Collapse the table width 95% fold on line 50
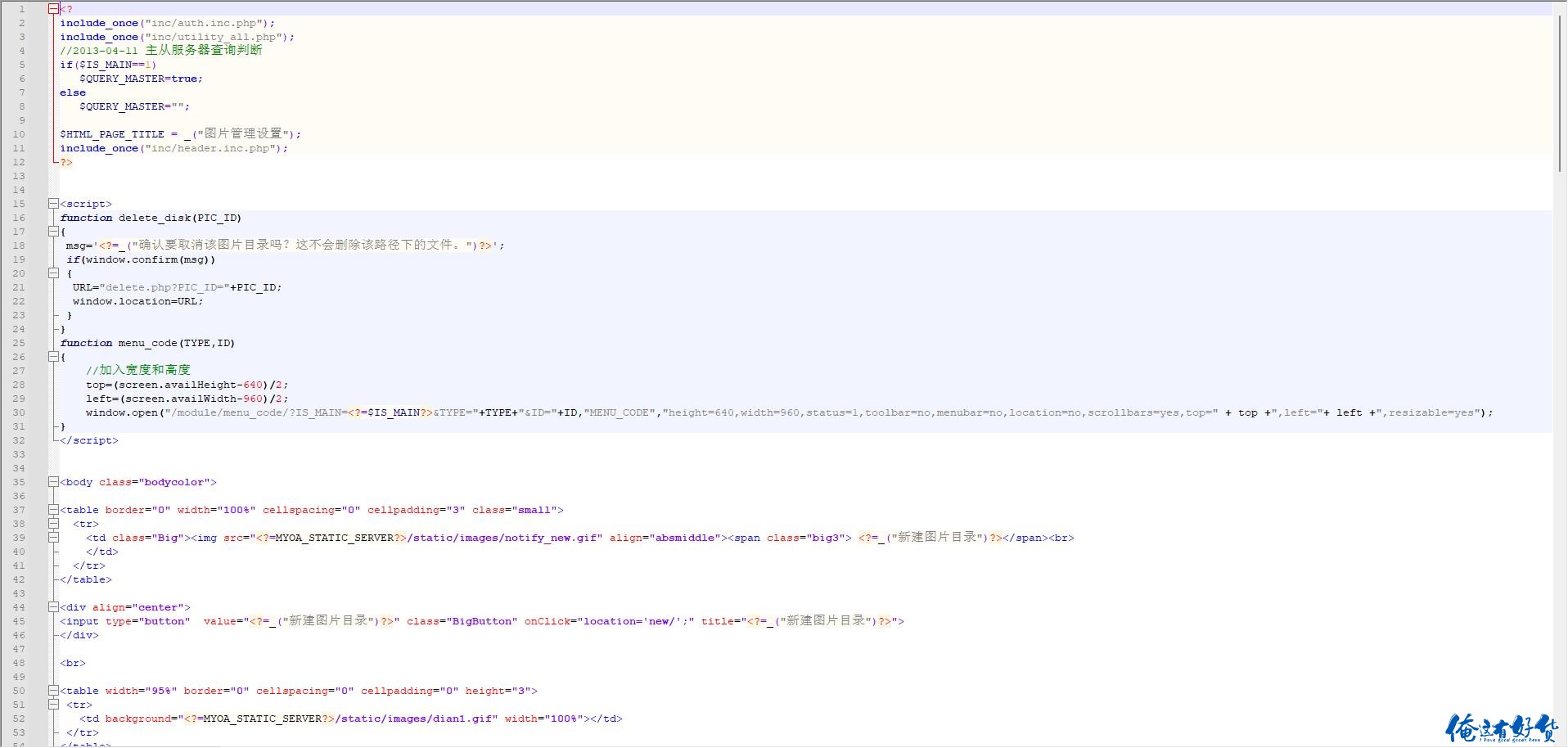 (x=53, y=691)
